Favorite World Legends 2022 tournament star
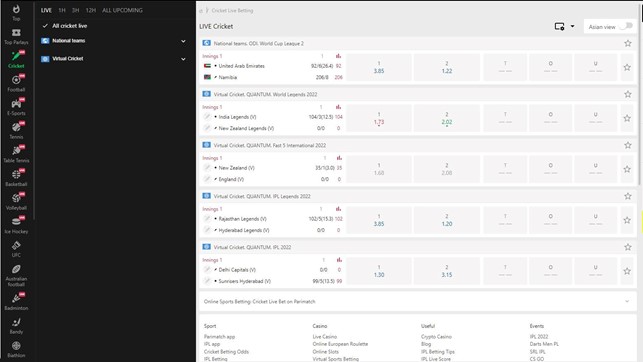 627,94
